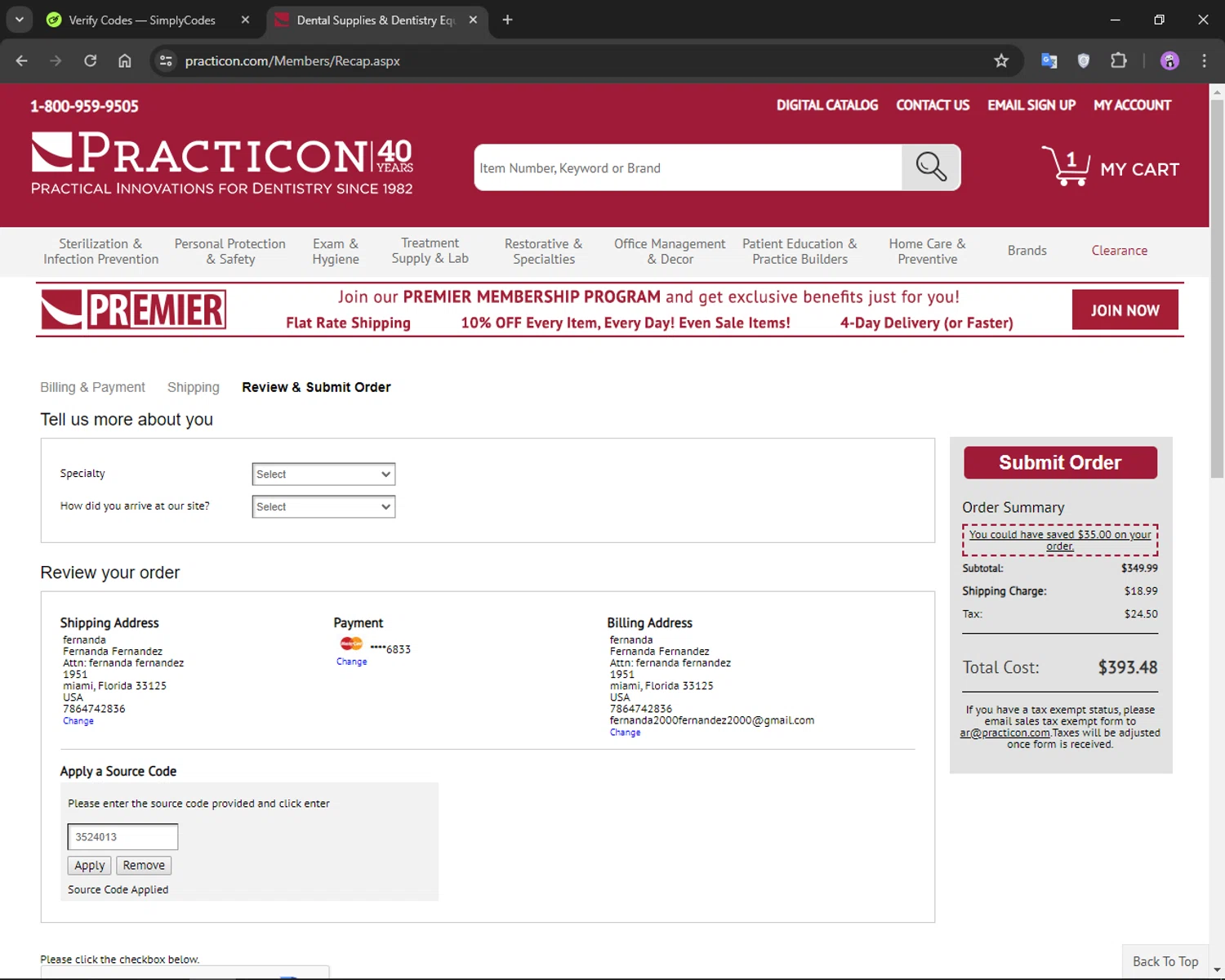Close the Dental Supplies tab

pos(473,20)
